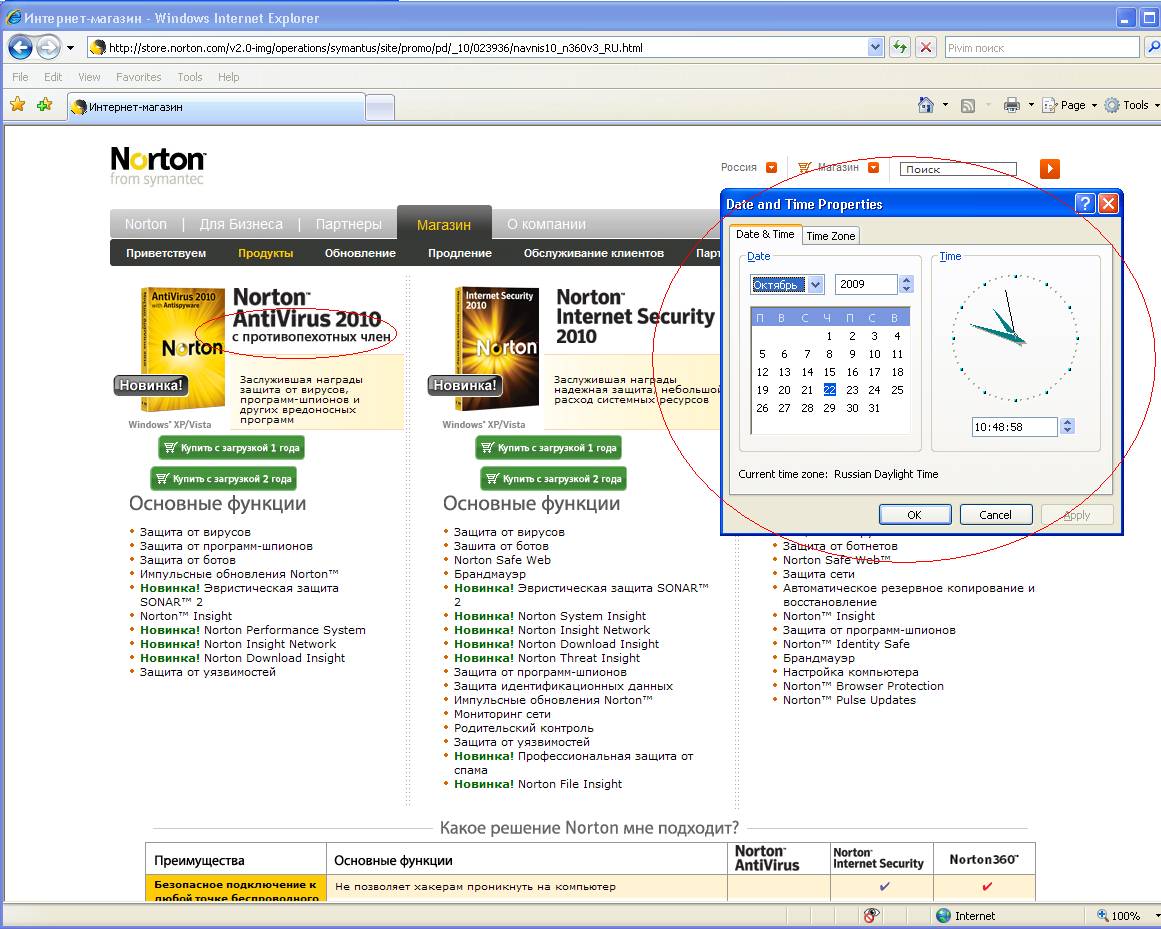The height and width of the screenshot is (929, 1161).
Task: Open the Page toolbar menu
Action: tap(1069, 105)
